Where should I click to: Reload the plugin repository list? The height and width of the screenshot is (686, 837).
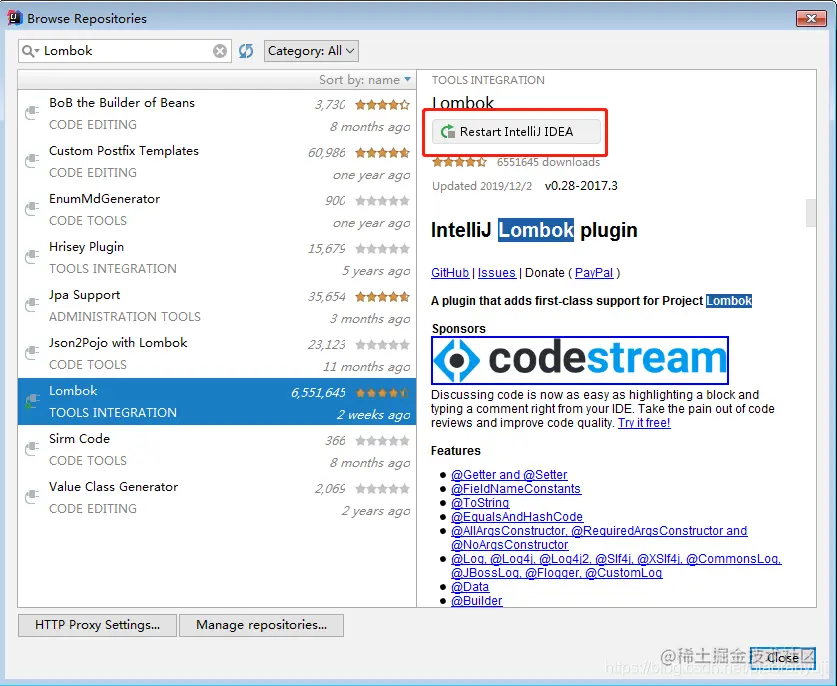246,51
